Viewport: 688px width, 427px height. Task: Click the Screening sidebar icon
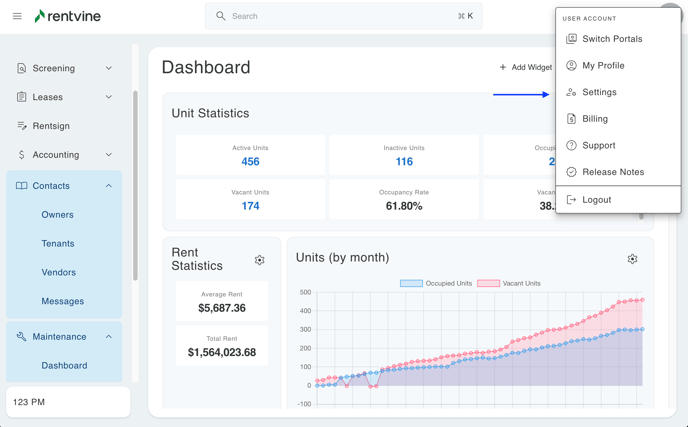22,68
